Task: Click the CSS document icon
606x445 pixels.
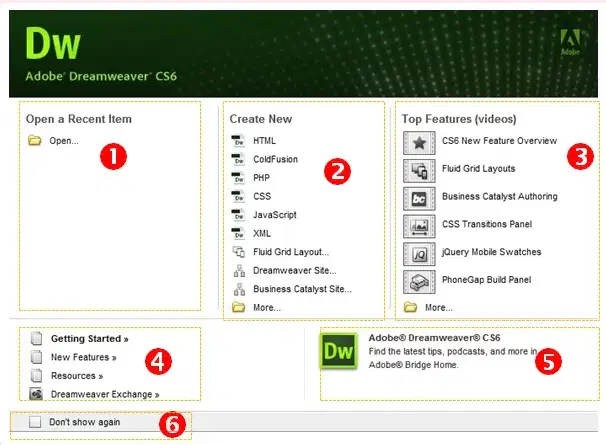Action: pyautogui.click(x=238, y=196)
